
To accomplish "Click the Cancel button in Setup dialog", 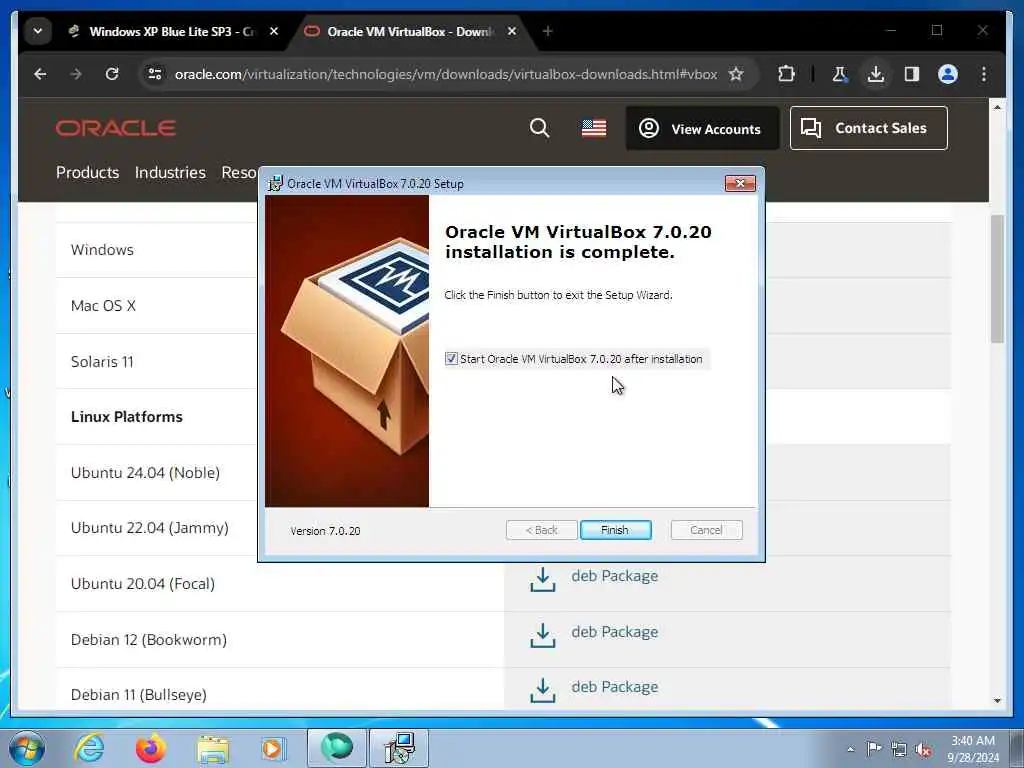I will [706, 530].
